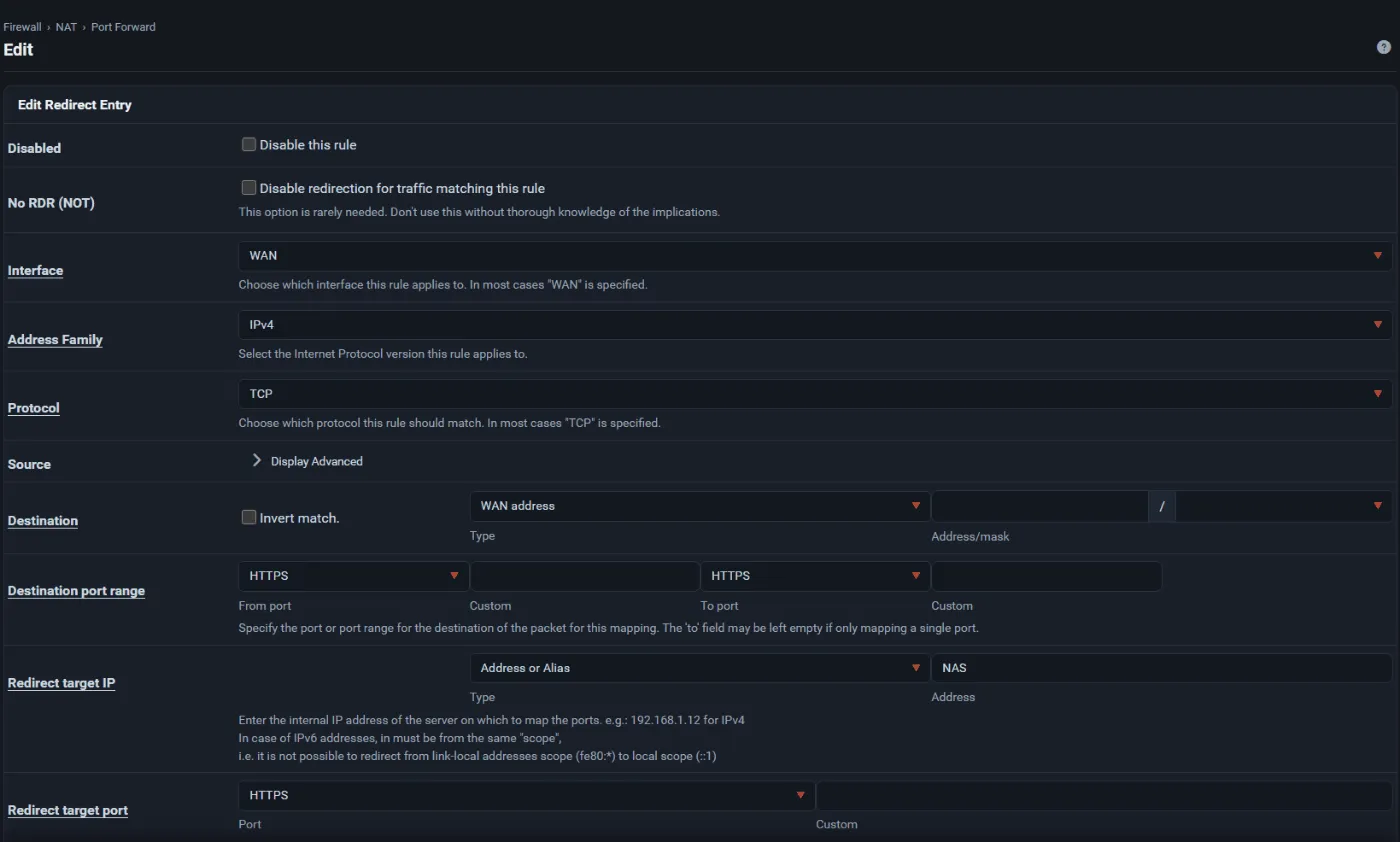1400x842 pixels.
Task: Click the Redirect target port Custom field
Action: (x=1104, y=796)
